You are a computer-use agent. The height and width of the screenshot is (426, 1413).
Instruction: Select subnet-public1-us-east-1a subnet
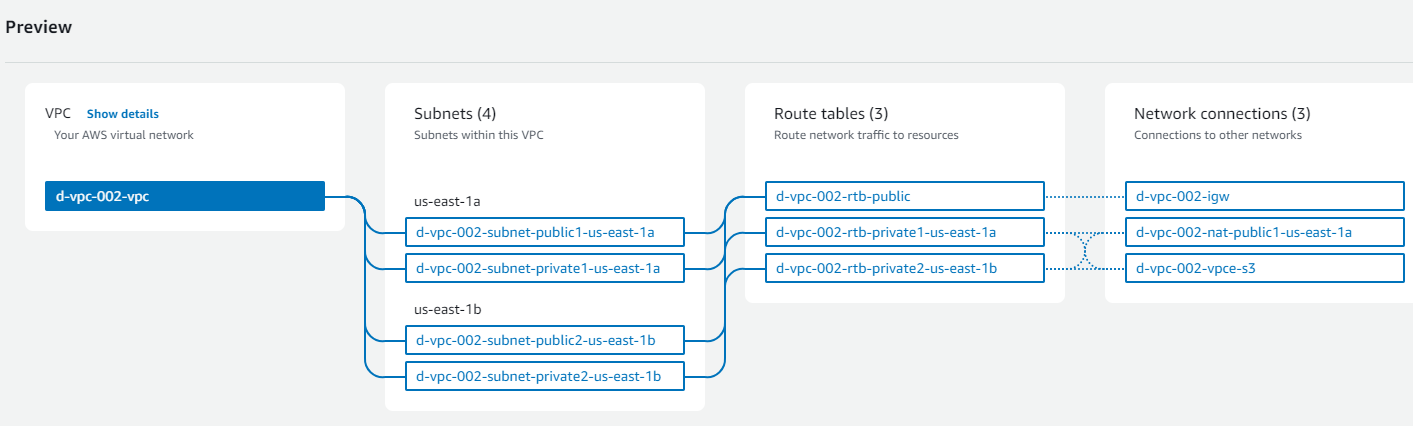pos(544,233)
